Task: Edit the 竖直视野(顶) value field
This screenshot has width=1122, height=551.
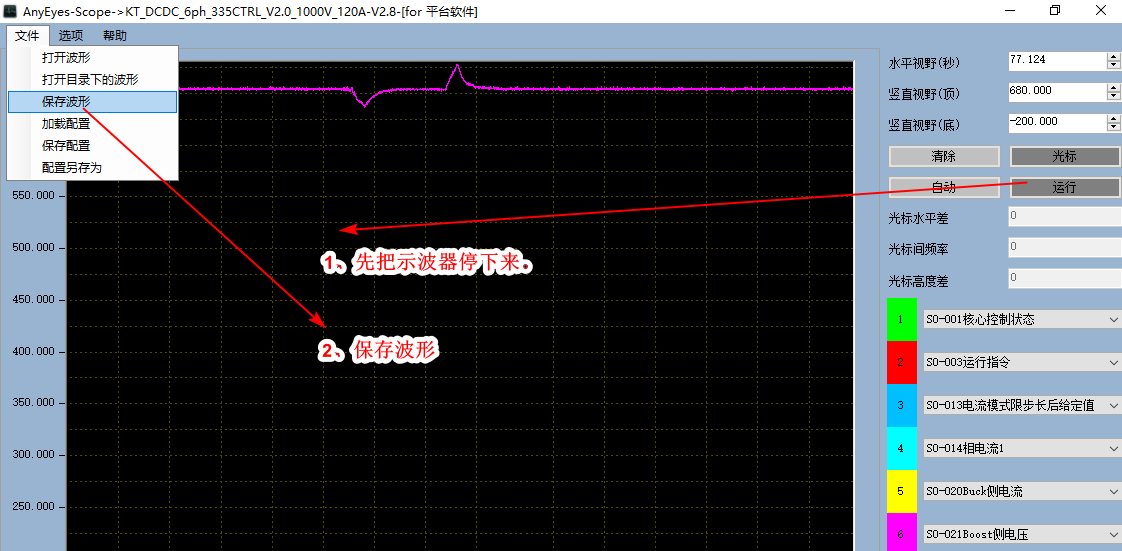Action: [1057, 92]
